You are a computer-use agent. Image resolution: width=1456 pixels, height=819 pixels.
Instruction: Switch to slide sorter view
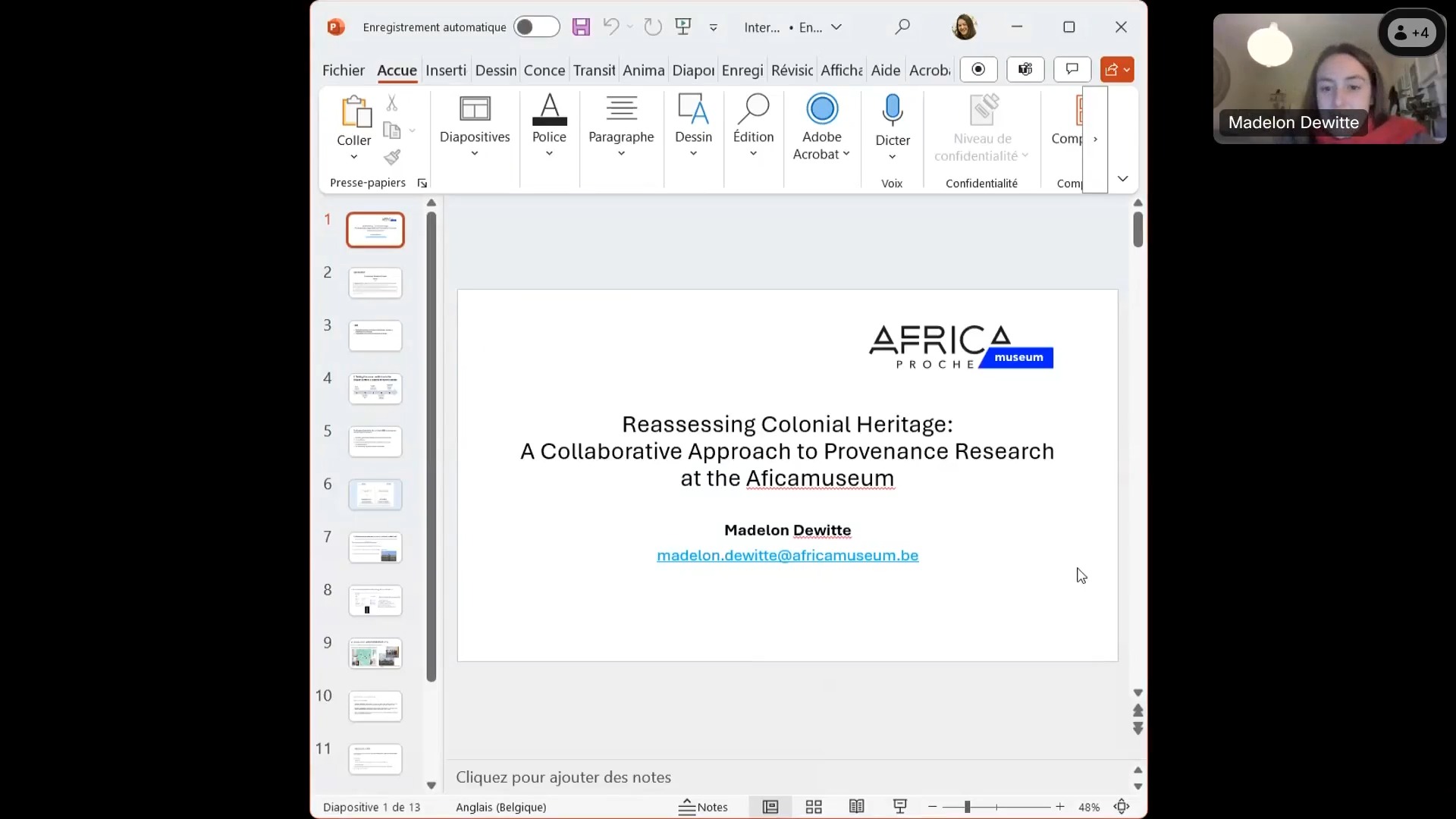[x=814, y=807]
